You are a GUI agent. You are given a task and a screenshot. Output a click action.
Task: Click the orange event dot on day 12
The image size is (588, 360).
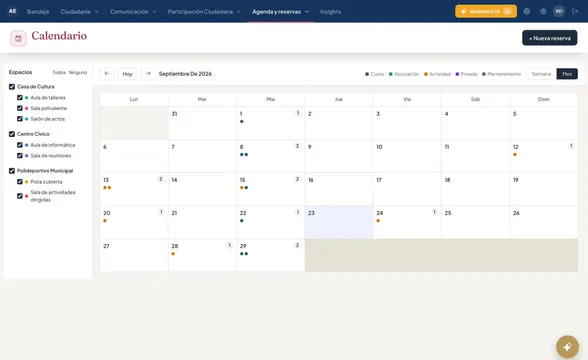click(x=515, y=154)
